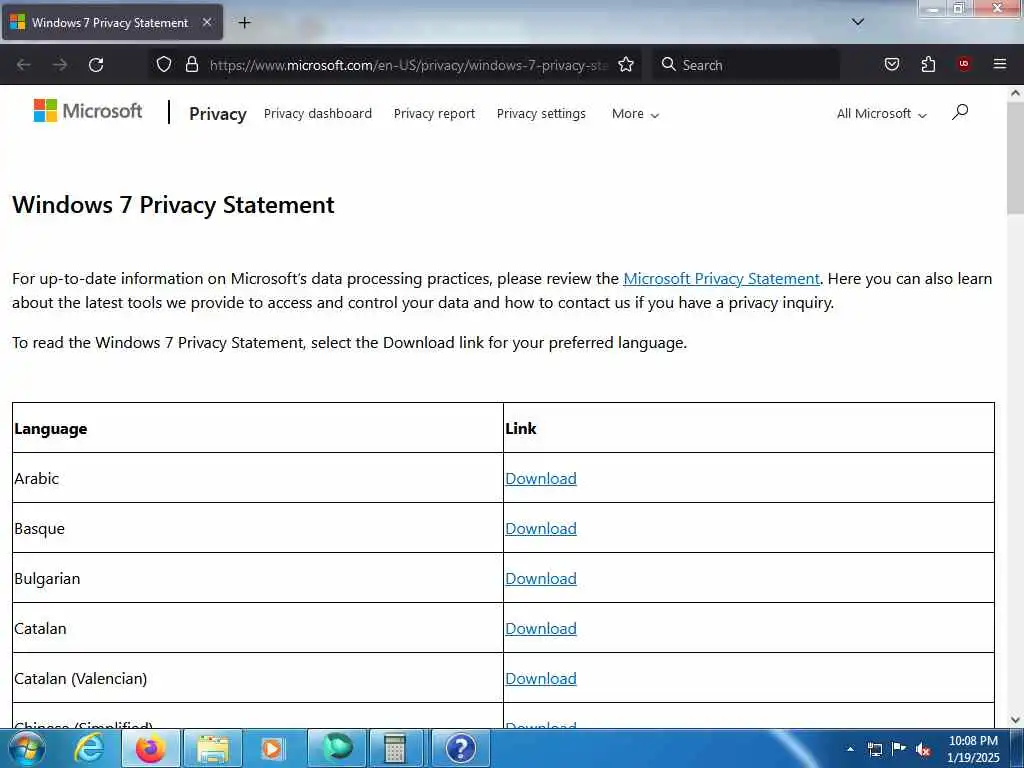Download the Catalan (Valencian) privacy statement

coord(541,679)
